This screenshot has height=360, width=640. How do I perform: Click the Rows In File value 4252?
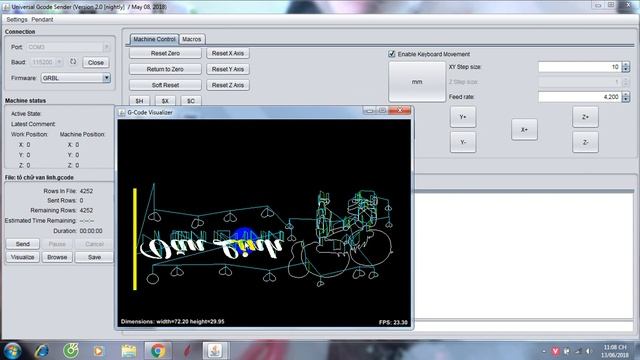point(87,191)
